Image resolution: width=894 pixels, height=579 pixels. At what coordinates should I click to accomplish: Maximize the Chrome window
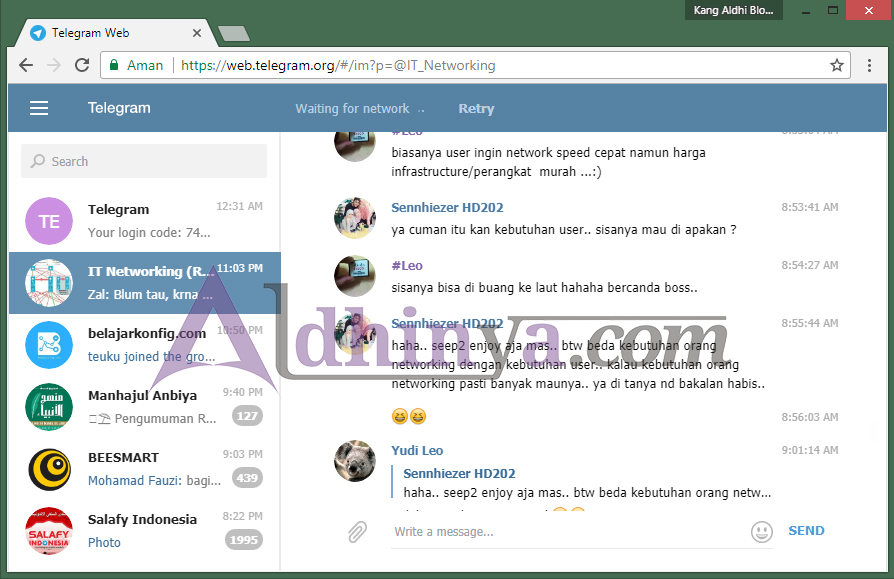point(833,11)
